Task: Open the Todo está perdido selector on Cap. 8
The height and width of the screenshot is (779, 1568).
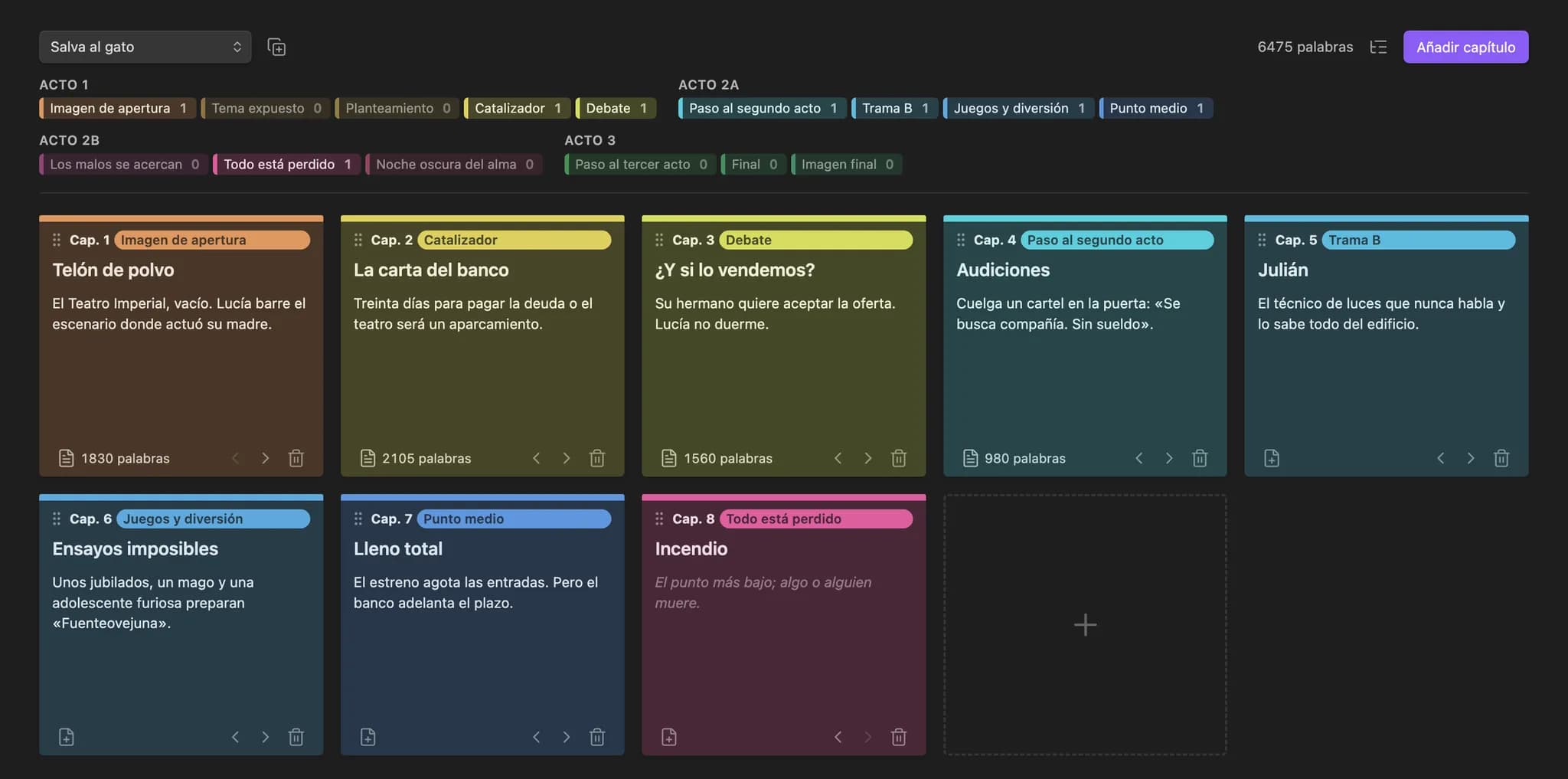Action: [815, 519]
